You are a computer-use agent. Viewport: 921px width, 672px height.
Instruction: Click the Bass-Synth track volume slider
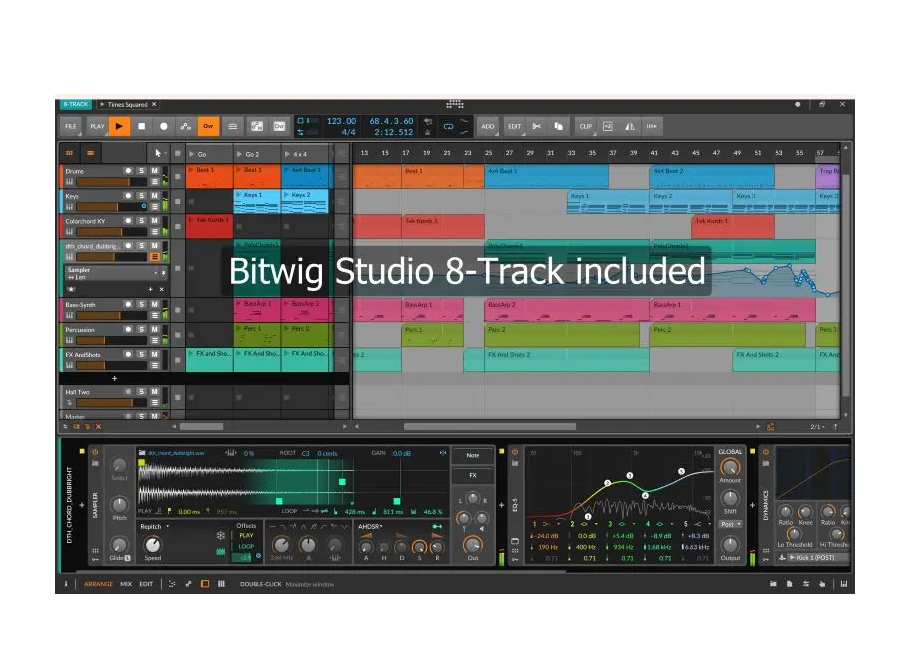coord(98,315)
